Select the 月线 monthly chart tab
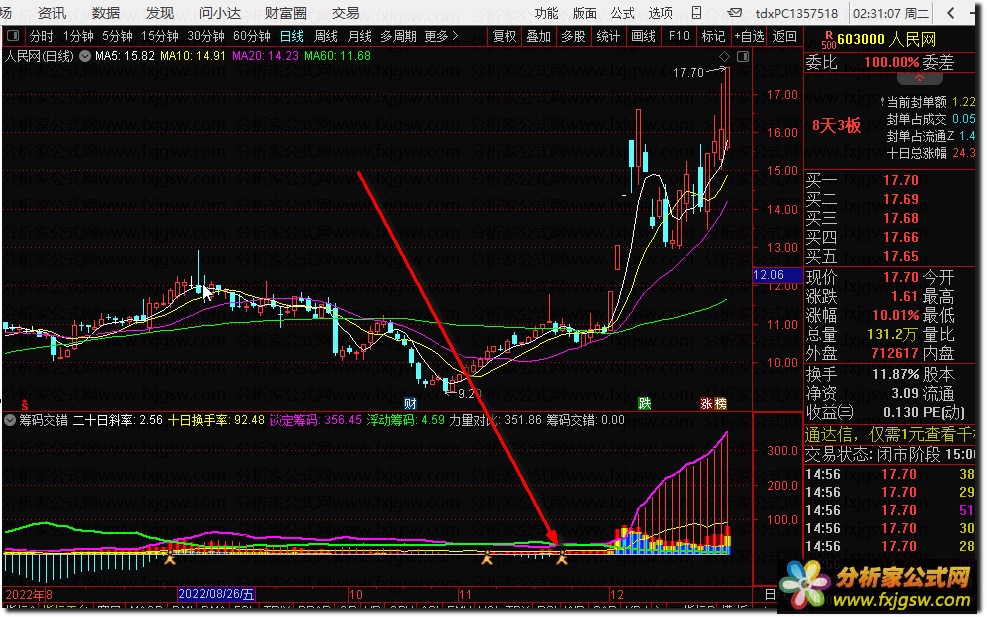987x617 pixels. pyautogui.click(x=360, y=37)
